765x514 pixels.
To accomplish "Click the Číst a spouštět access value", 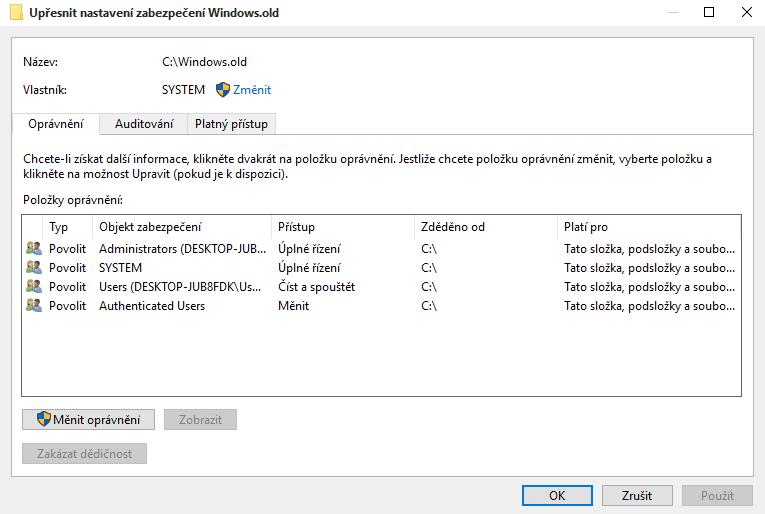I will tap(317, 287).
